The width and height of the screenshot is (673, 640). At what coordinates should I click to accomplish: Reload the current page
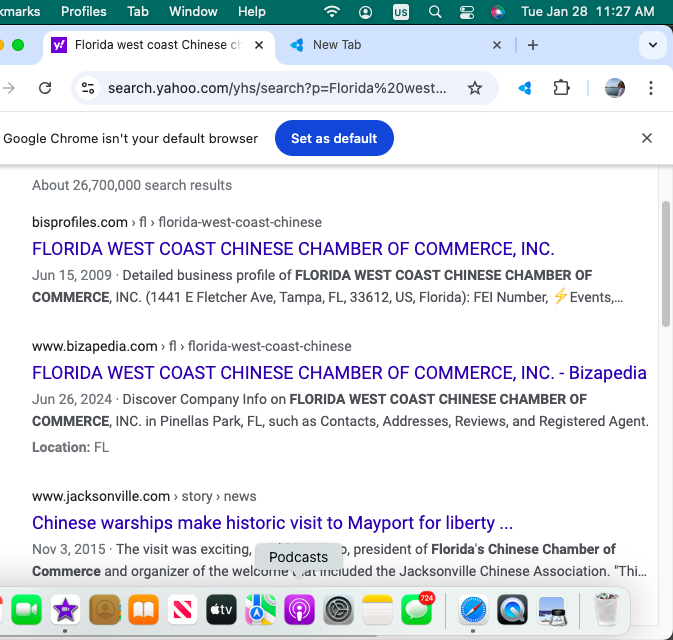point(45,88)
